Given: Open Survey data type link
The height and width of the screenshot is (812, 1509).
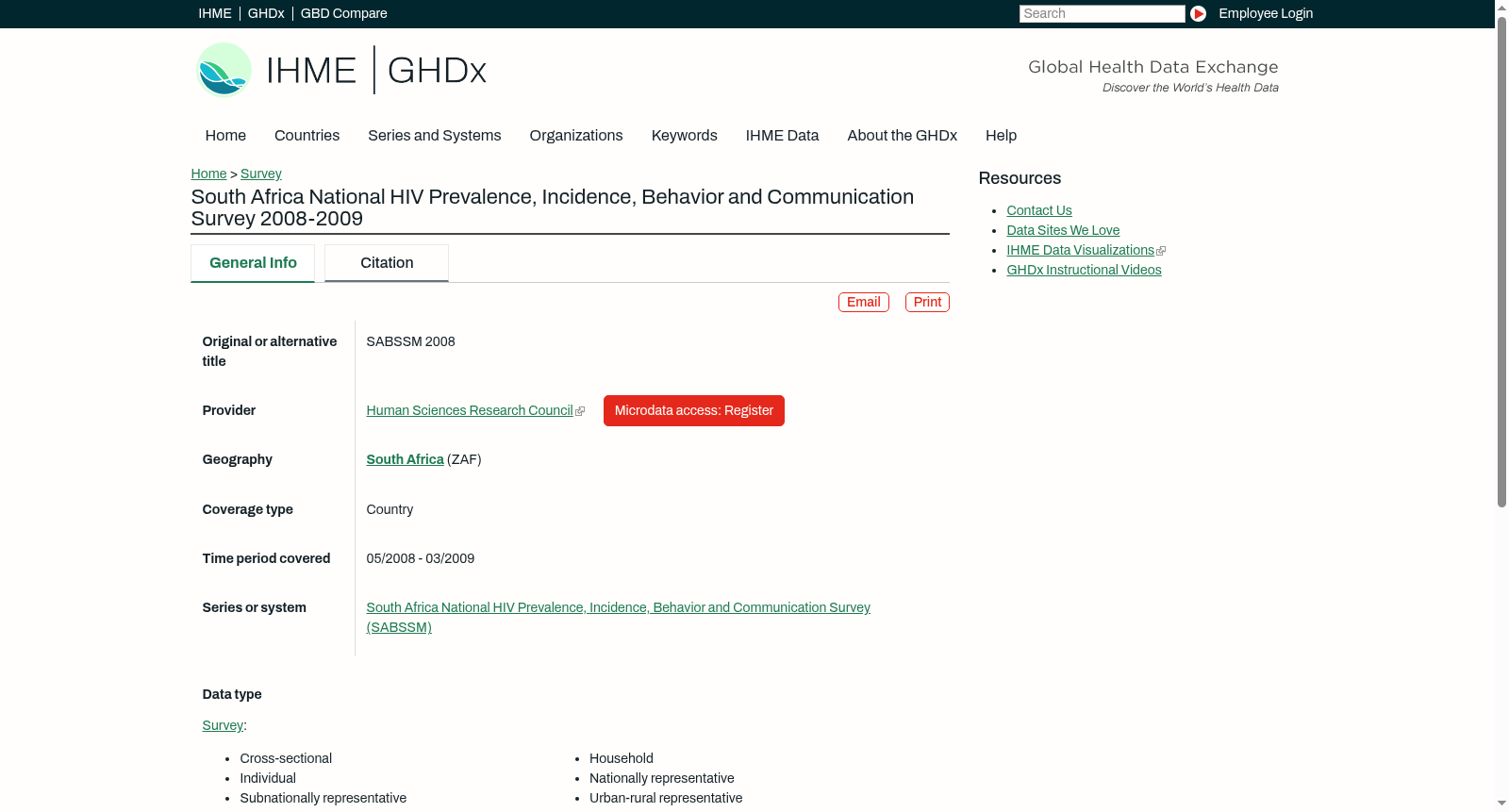Looking at the screenshot, I should pos(223,725).
